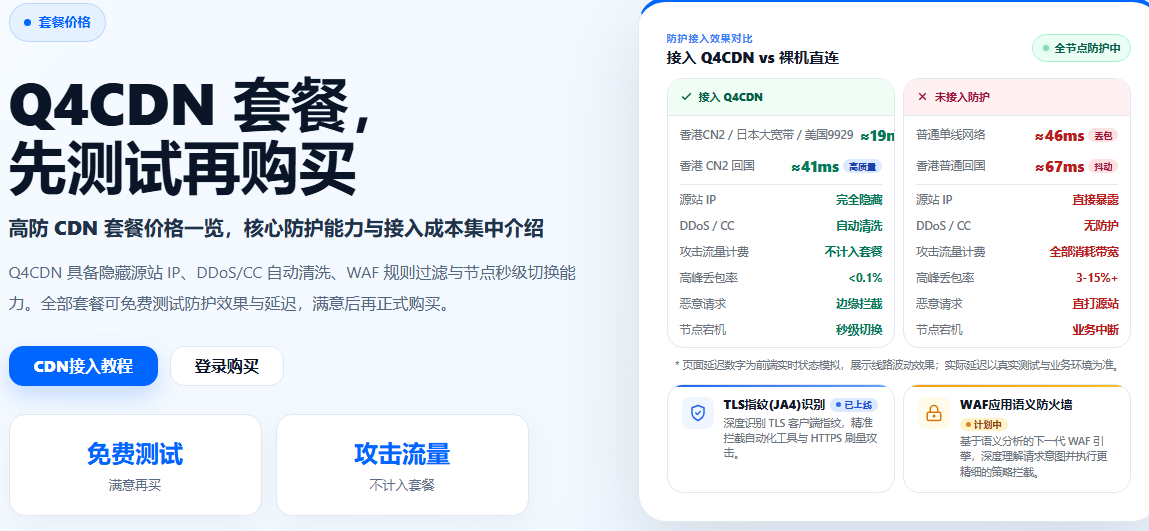Click the 香港 CN2 回国 row label
1149x531 pixels.
pyautogui.click(x=717, y=166)
